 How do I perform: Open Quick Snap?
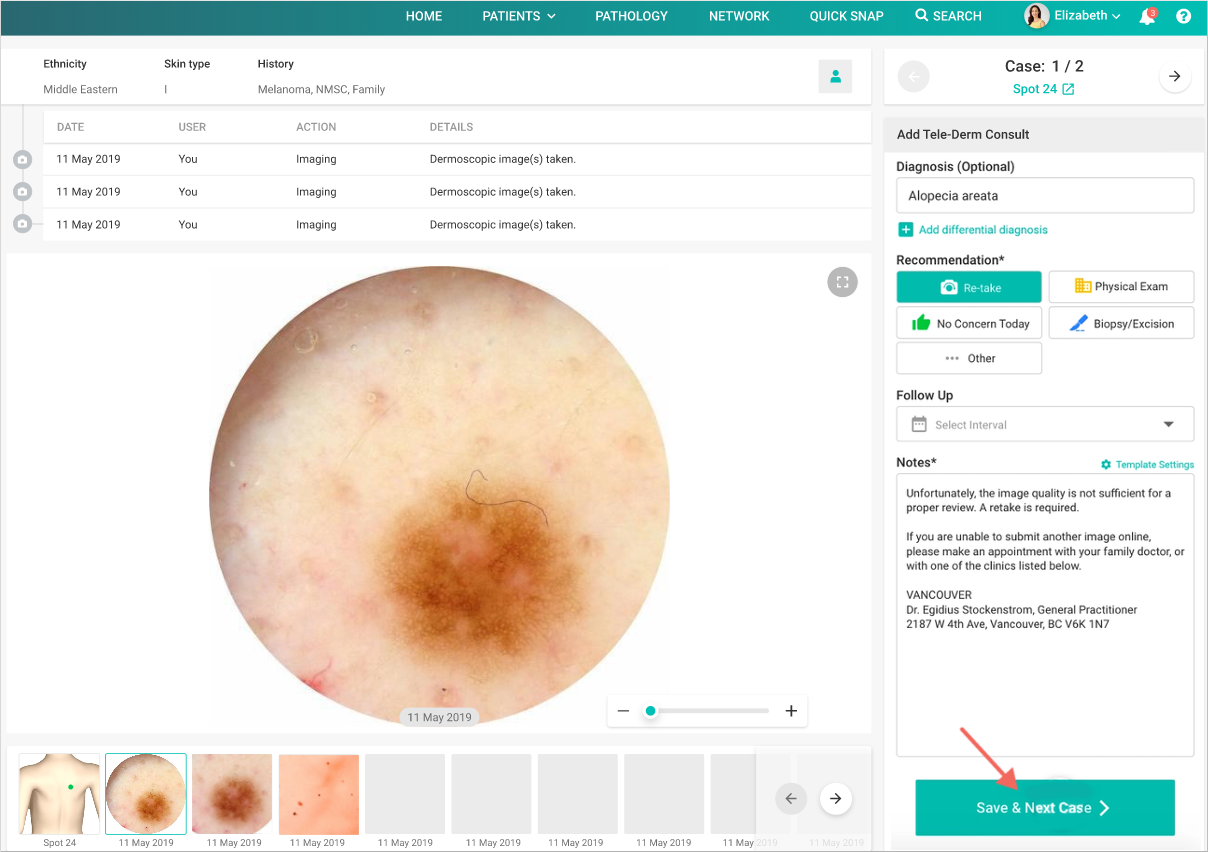(x=846, y=16)
